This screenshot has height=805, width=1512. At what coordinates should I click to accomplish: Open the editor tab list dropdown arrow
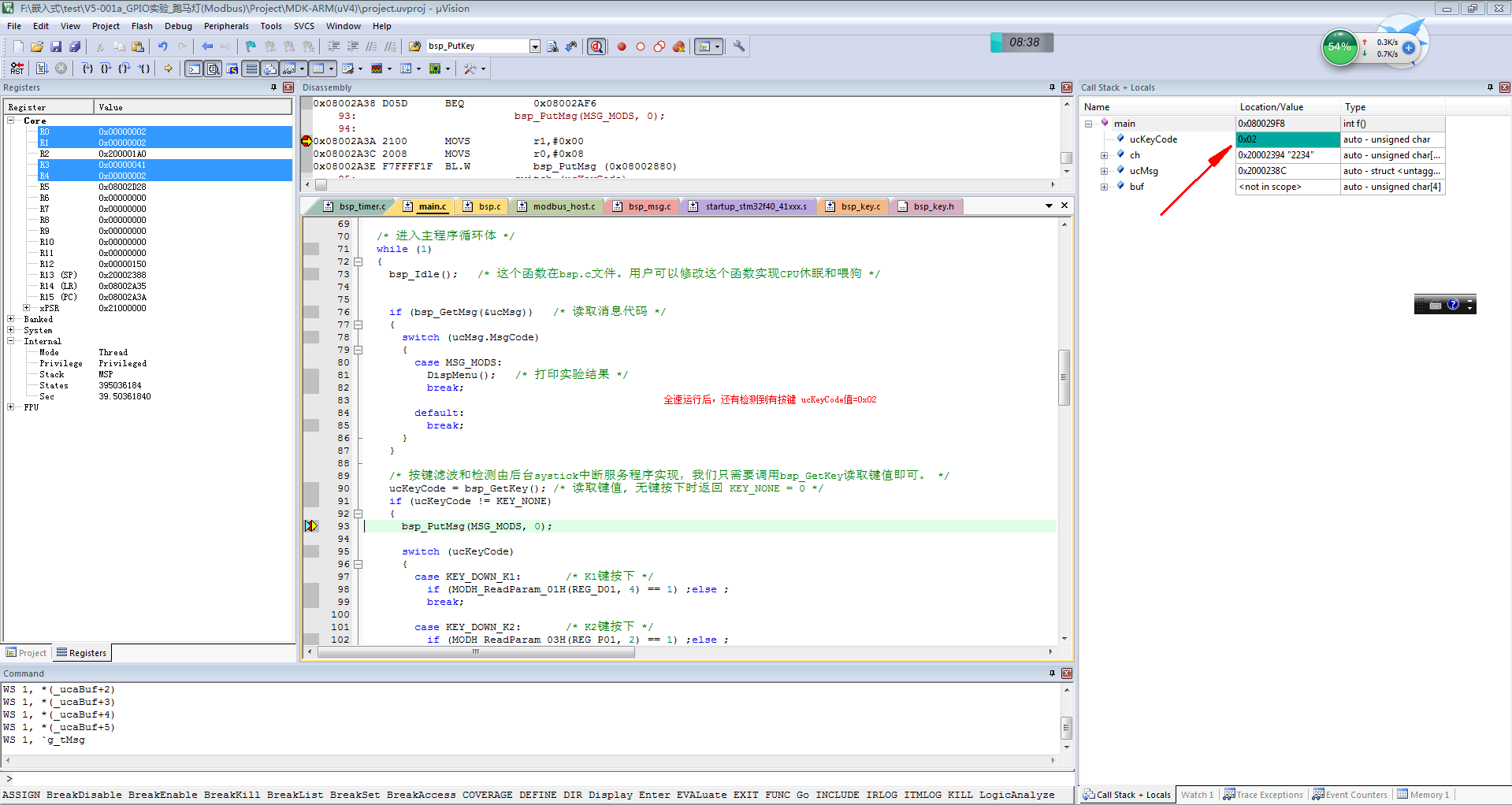(x=1049, y=206)
